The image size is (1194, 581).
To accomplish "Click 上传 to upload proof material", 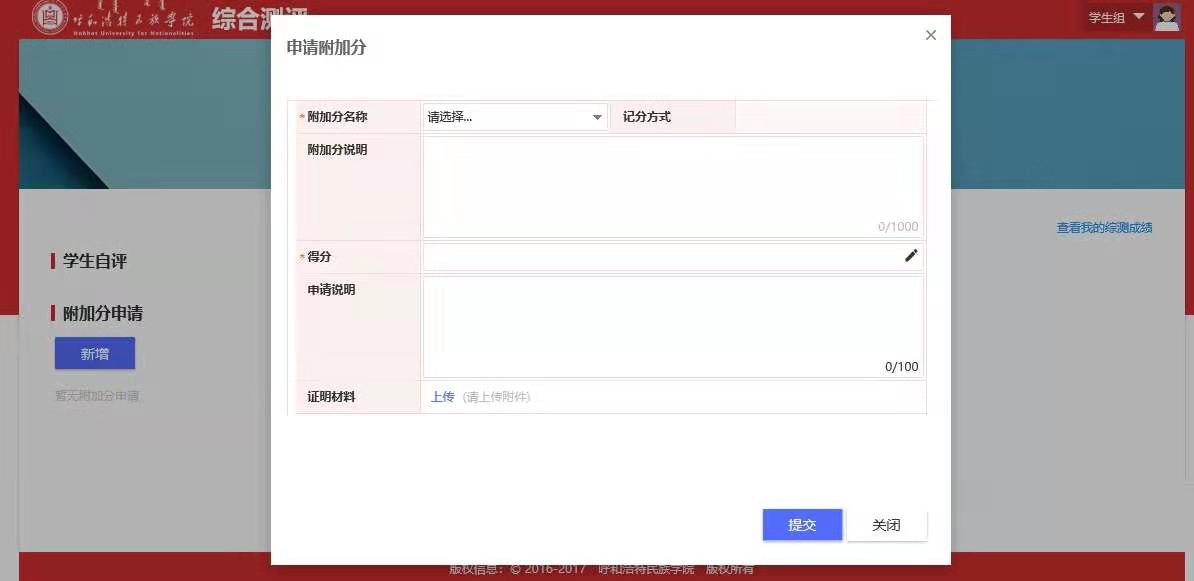I will point(442,397).
